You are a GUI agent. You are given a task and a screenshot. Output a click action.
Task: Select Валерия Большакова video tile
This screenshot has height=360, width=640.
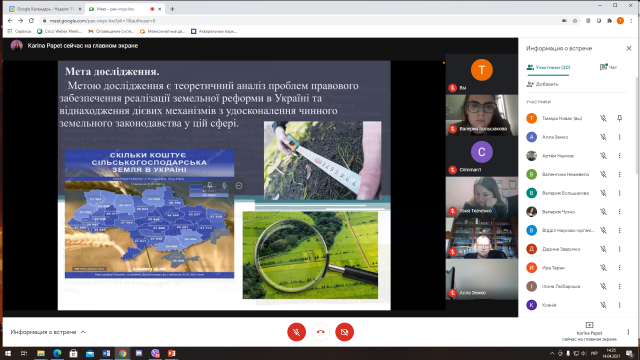click(482, 115)
